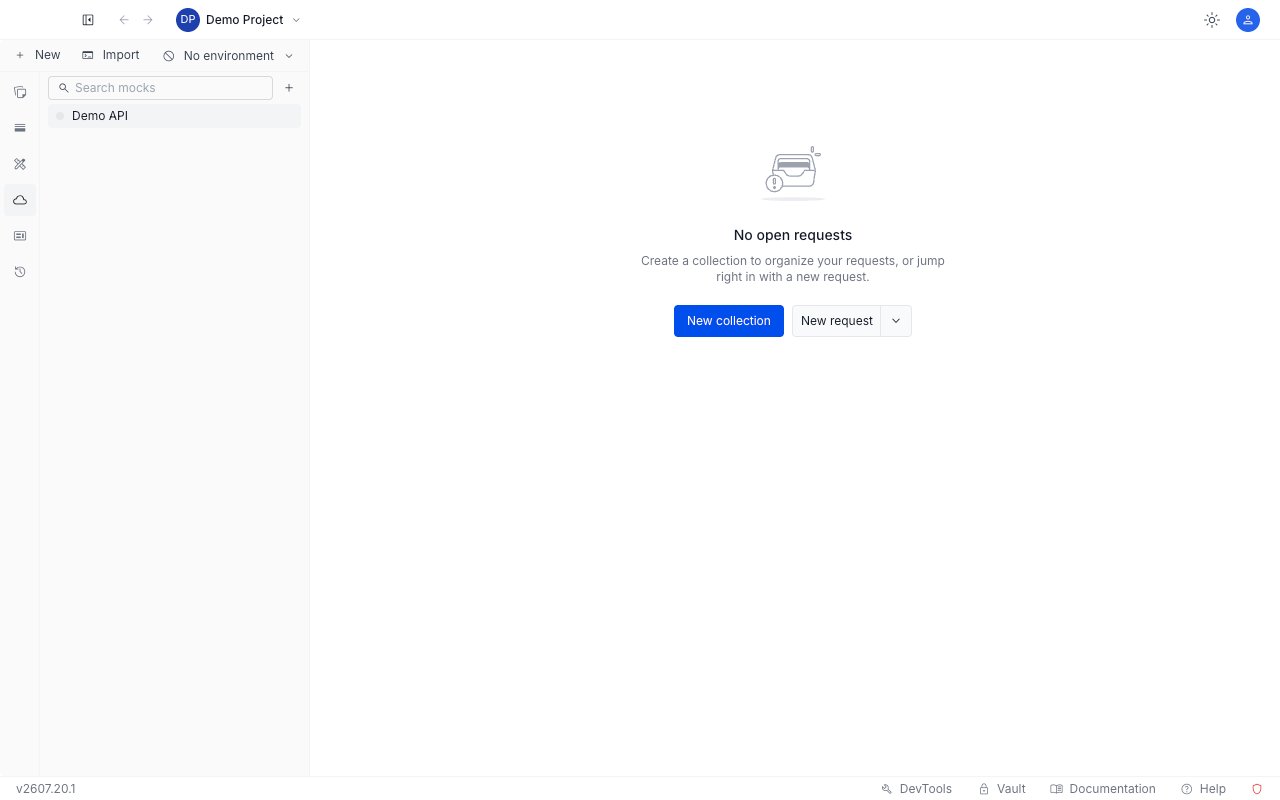The width and height of the screenshot is (1280, 800).
Task: Open DevTools from the status bar
Action: click(916, 789)
